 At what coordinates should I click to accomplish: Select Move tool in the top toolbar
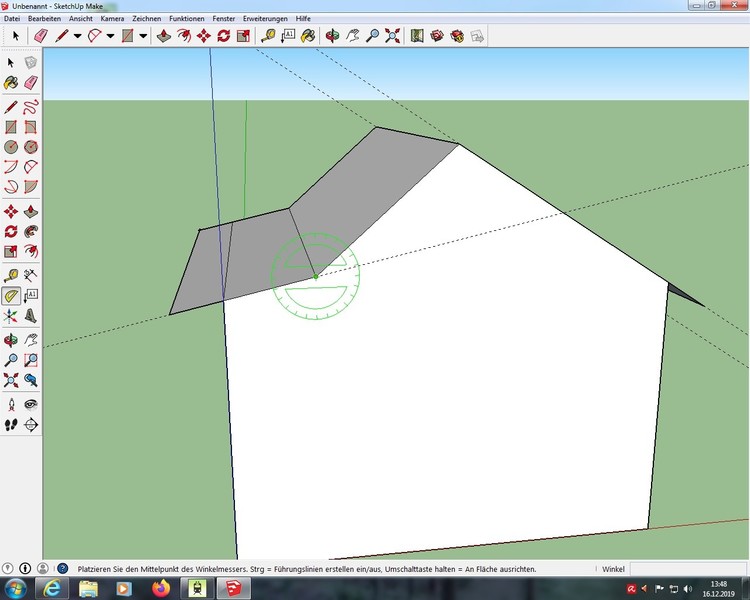pyautogui.click(x=204, y=36)
